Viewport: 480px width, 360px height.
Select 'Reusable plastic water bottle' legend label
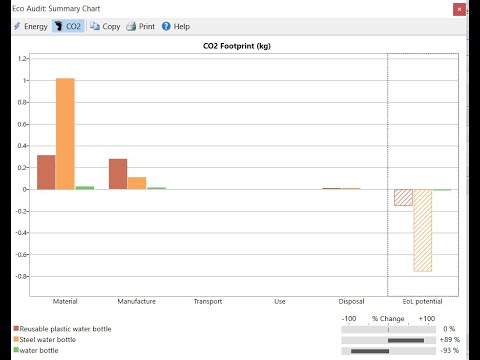tap(65, 329)
